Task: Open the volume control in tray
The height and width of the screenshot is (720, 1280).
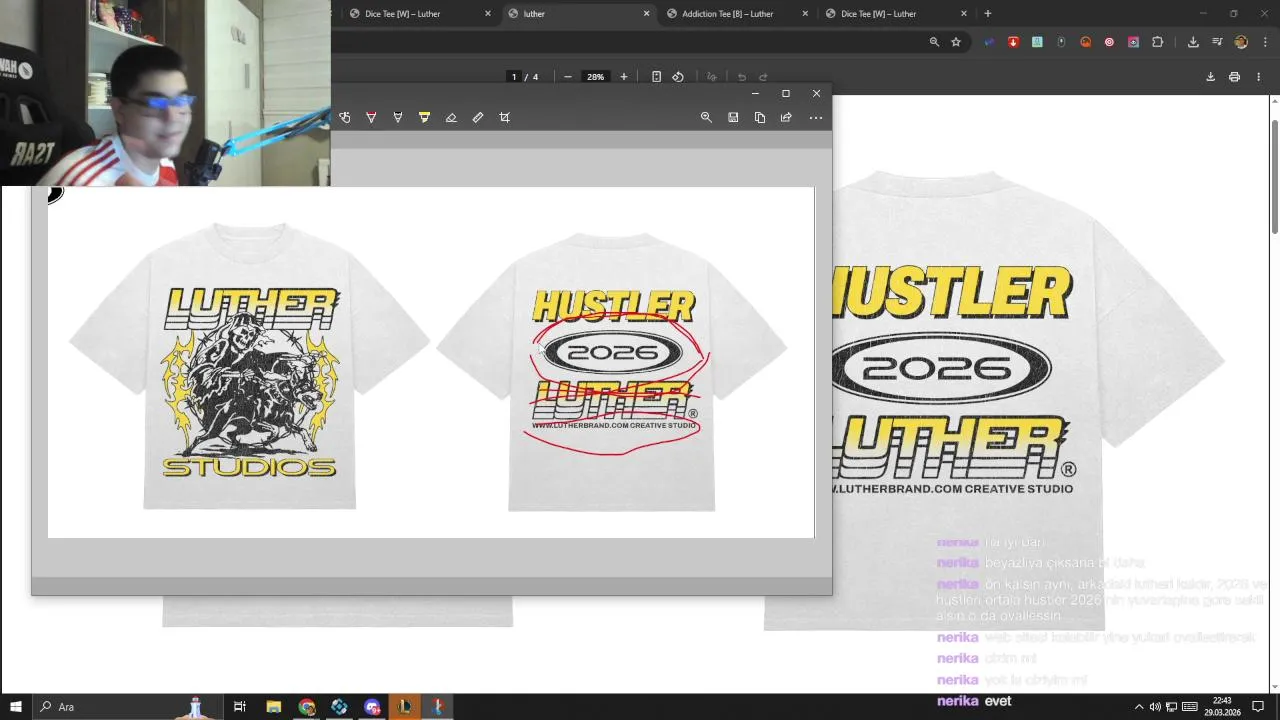Action: pyautogui.click(x=1155, y=707)
